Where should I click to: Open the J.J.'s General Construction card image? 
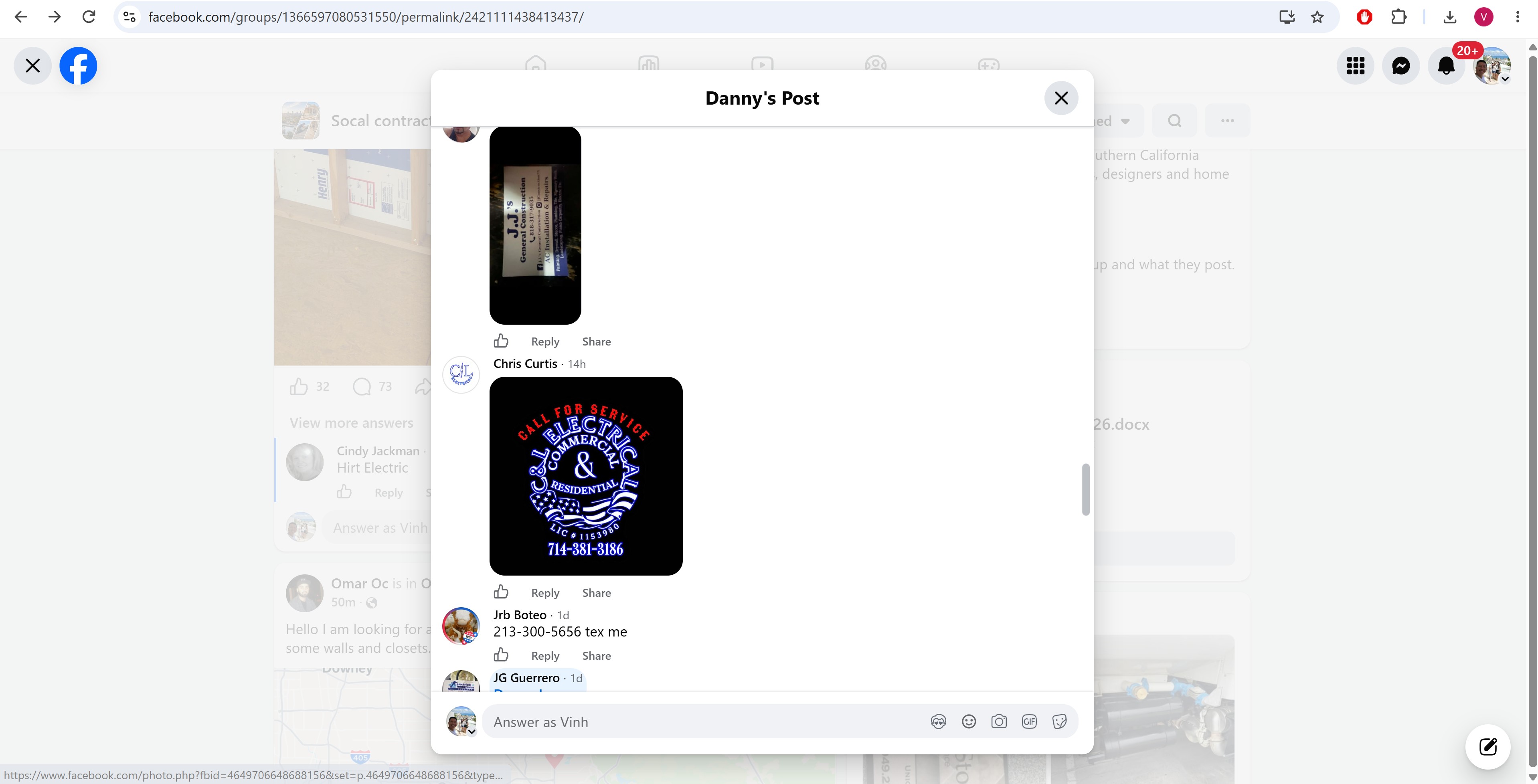[x=535, y=226]
